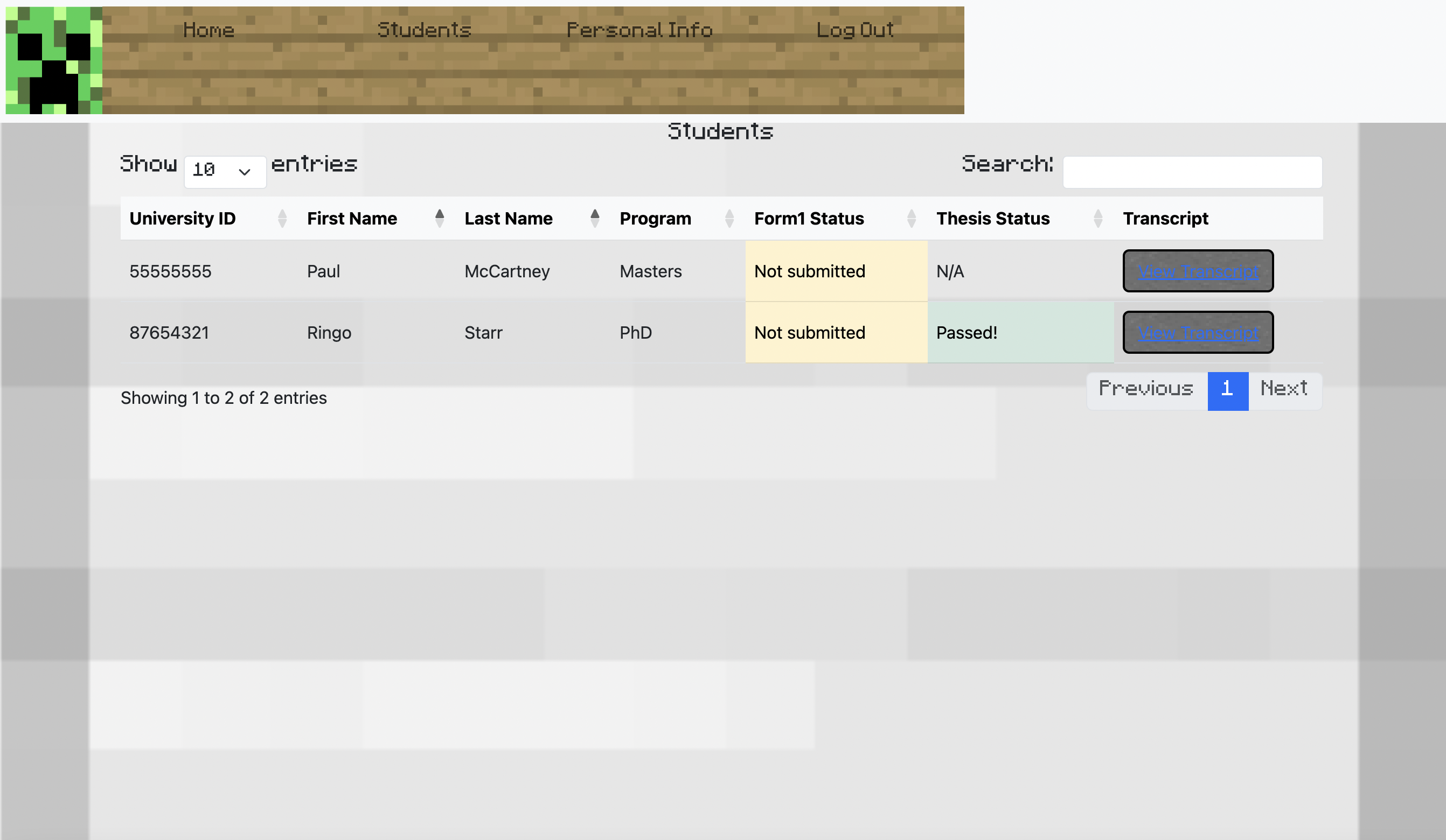
Task: Click last name Starr
Action: pos(483,332)
